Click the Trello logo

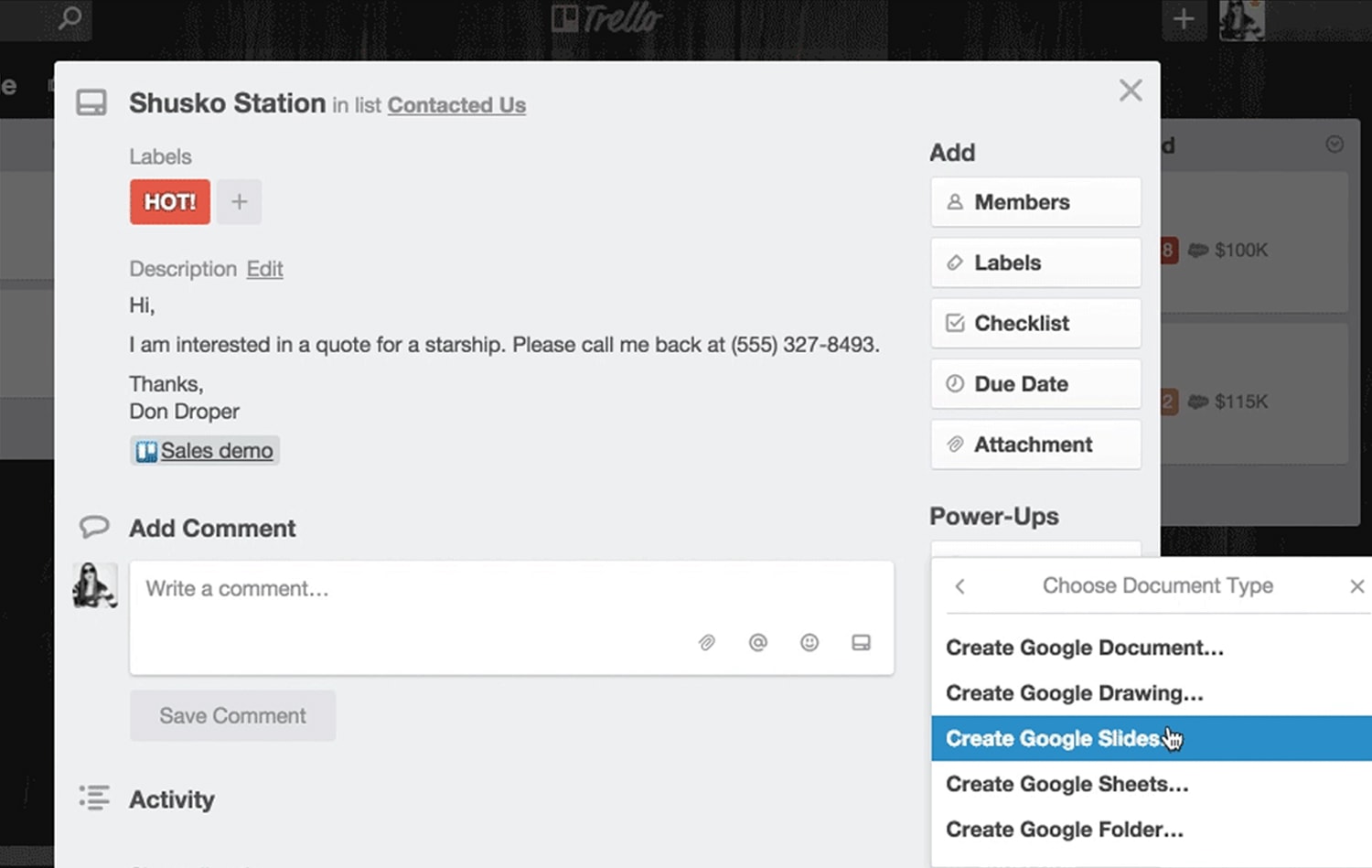606,20
